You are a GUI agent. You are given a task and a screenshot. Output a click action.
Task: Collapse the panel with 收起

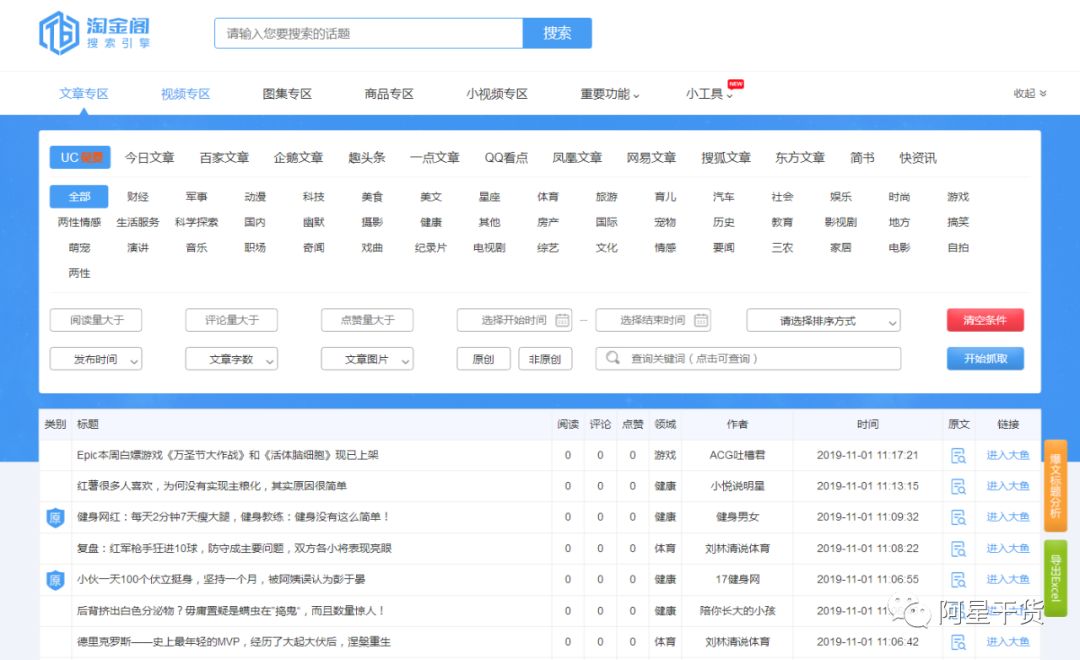[x=1030, y=94]
